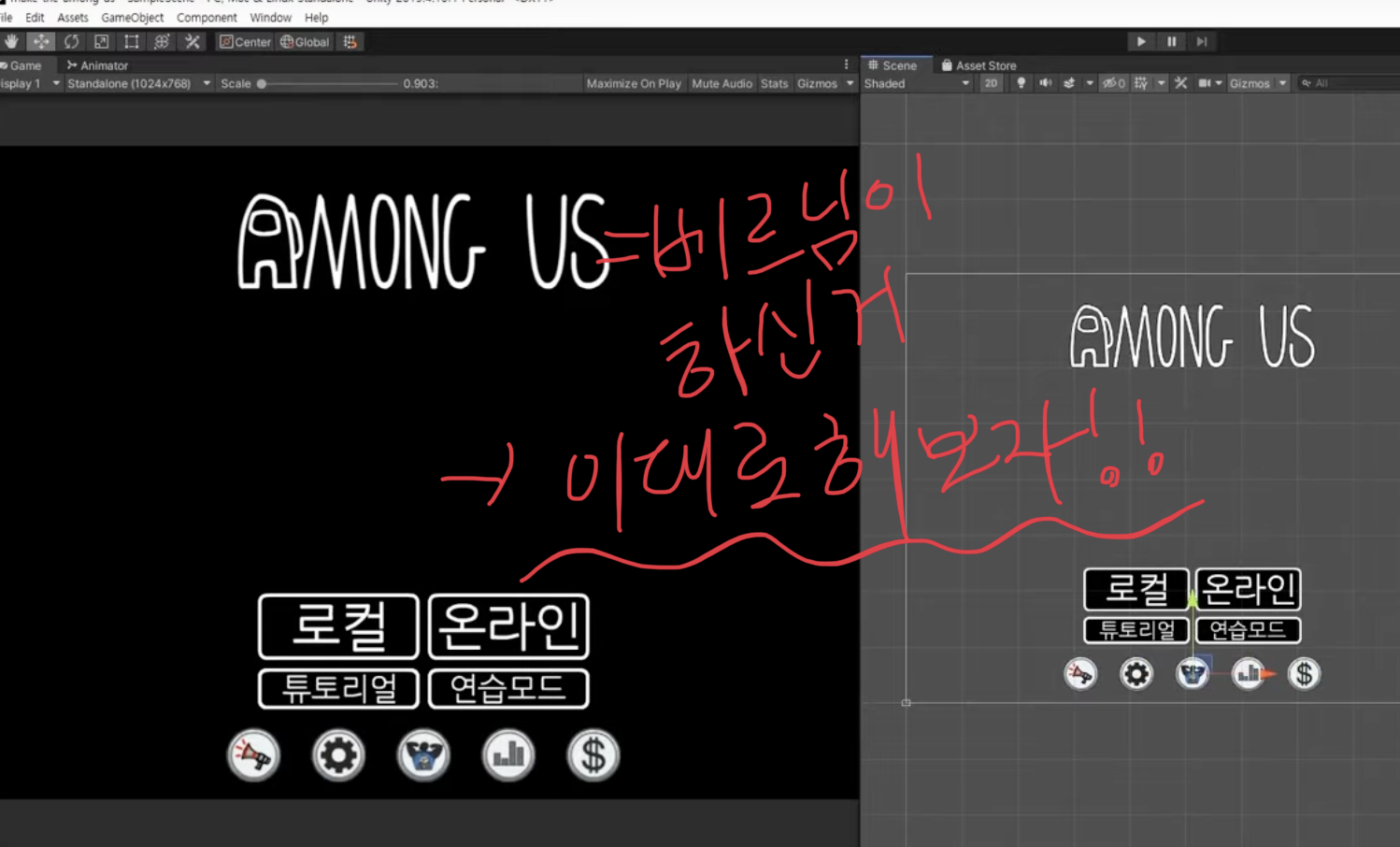Pause the game playback
The height and width of the screenshot is (847, 1400).
point(1171,41)
